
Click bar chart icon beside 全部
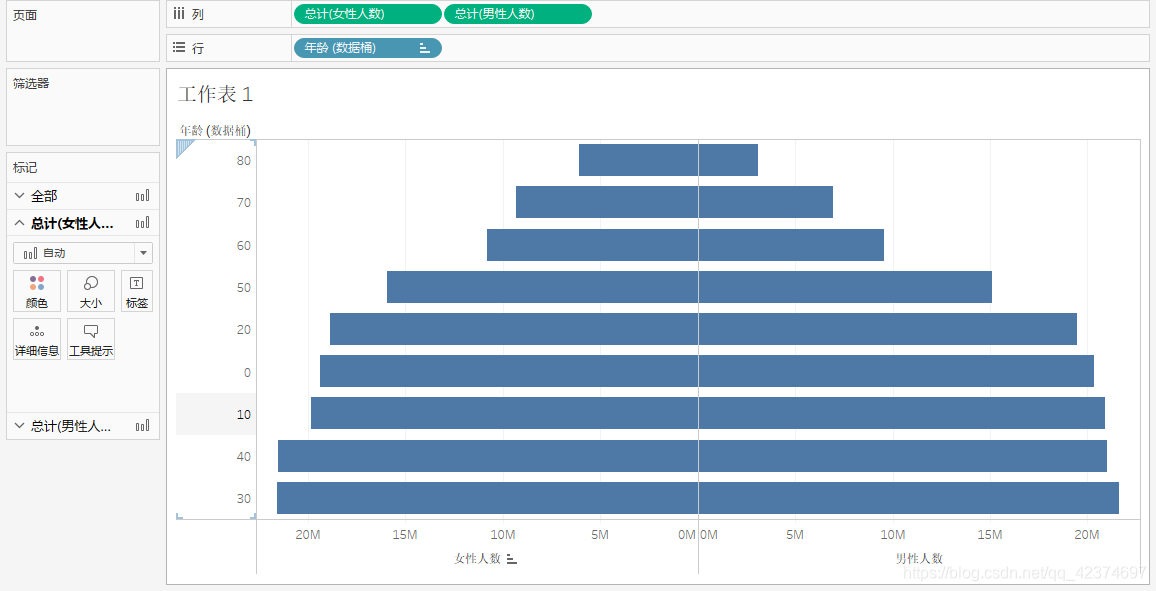click(x=142, y=195)
